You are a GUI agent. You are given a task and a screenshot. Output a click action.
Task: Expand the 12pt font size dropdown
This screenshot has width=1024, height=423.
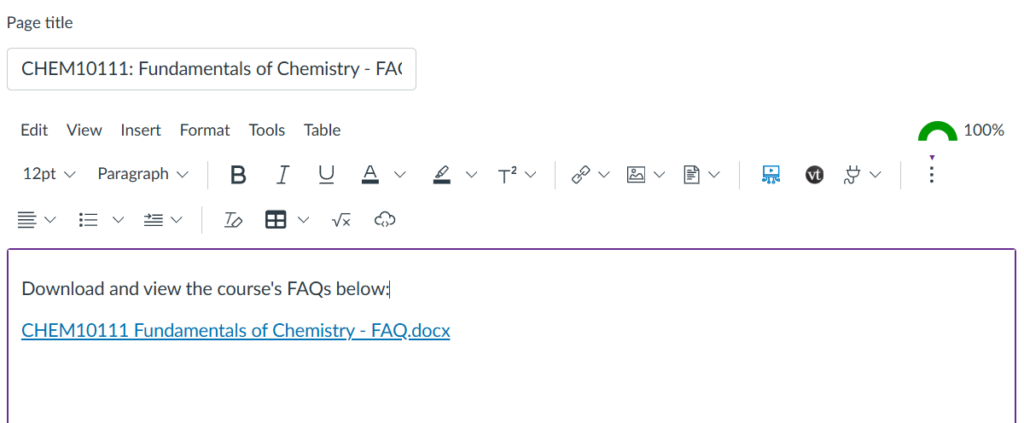(49, 174)
